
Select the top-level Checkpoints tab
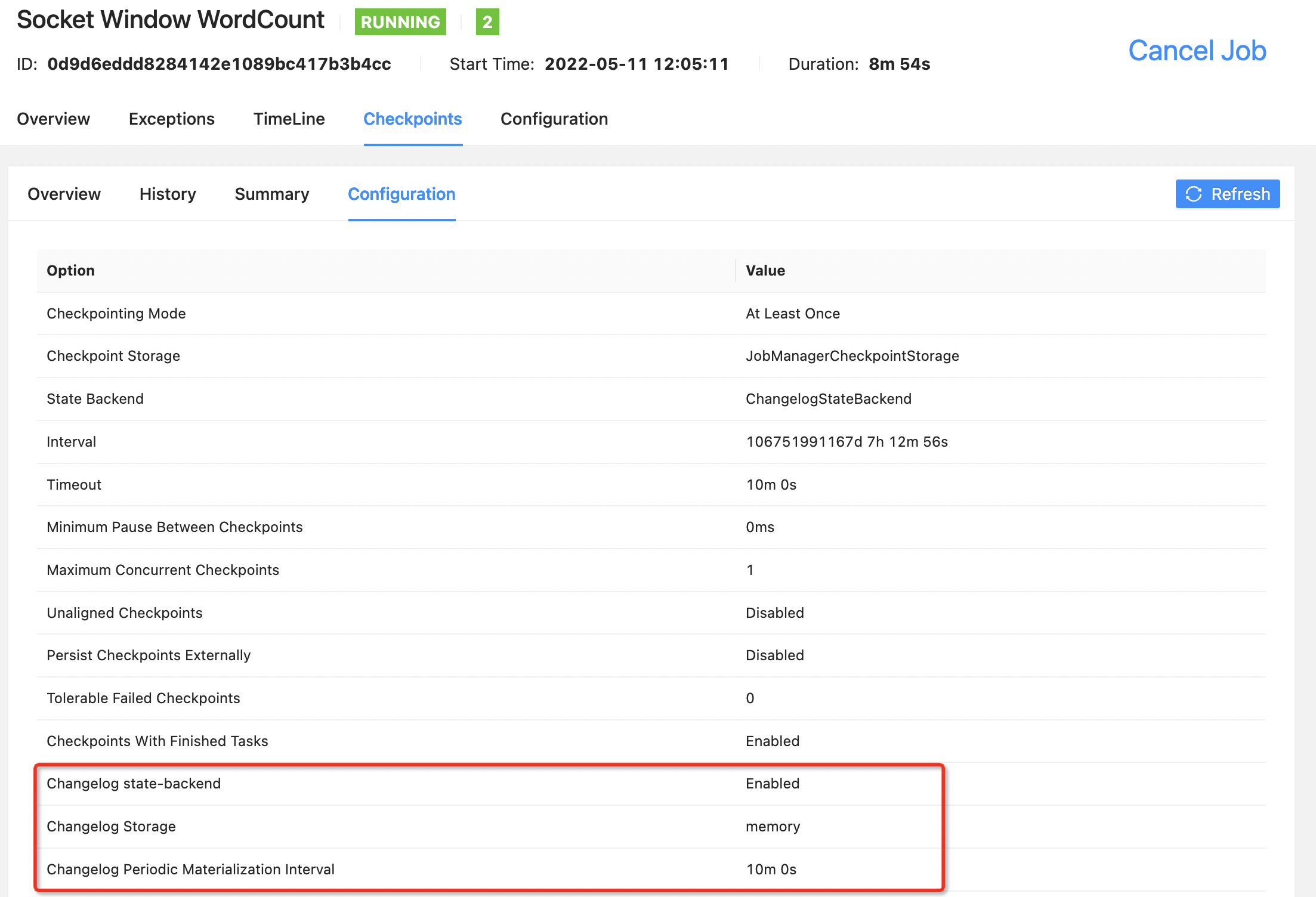pos(412,119)
